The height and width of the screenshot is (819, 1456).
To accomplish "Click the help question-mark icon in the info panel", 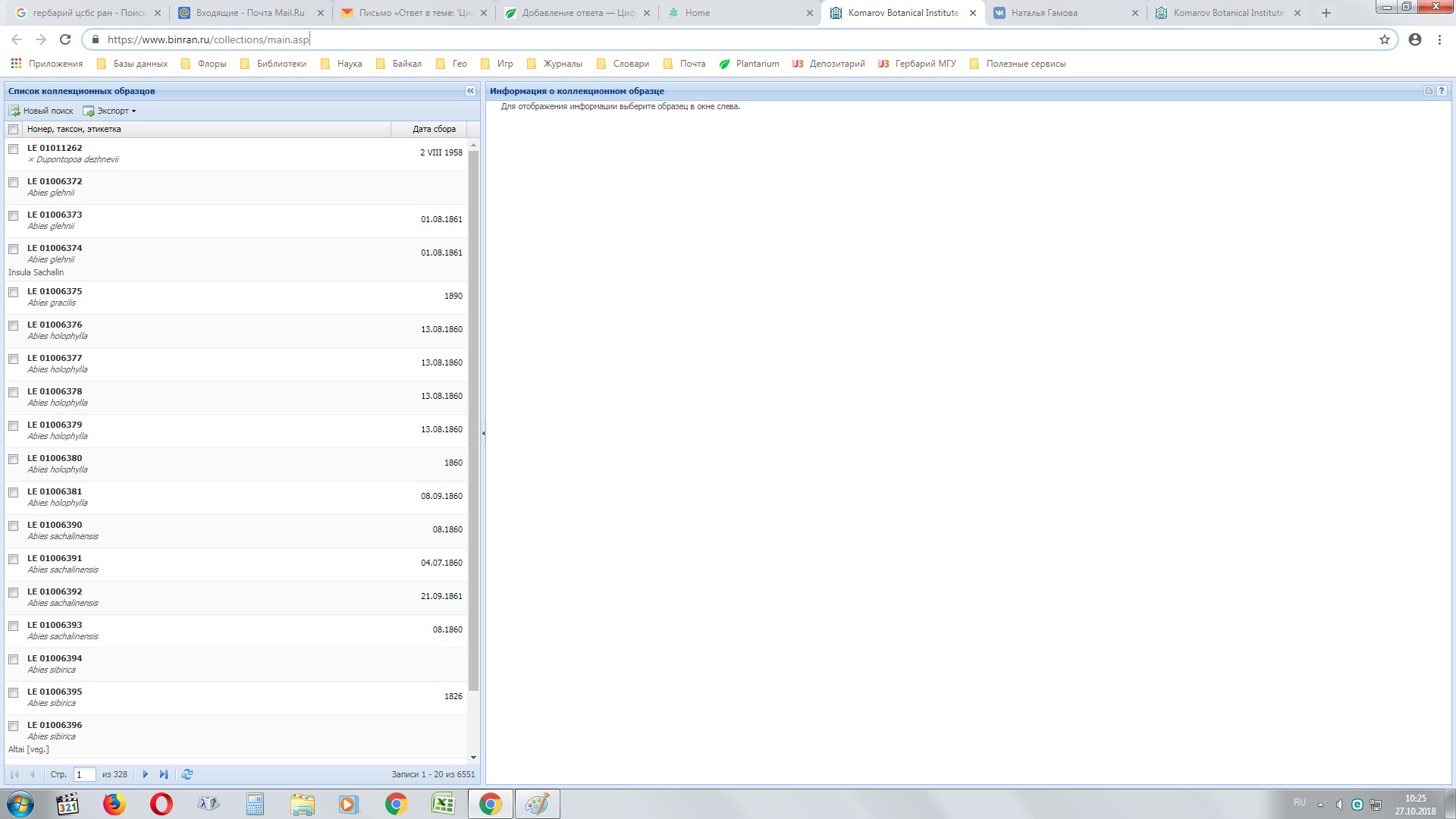I will point(1442,91).
